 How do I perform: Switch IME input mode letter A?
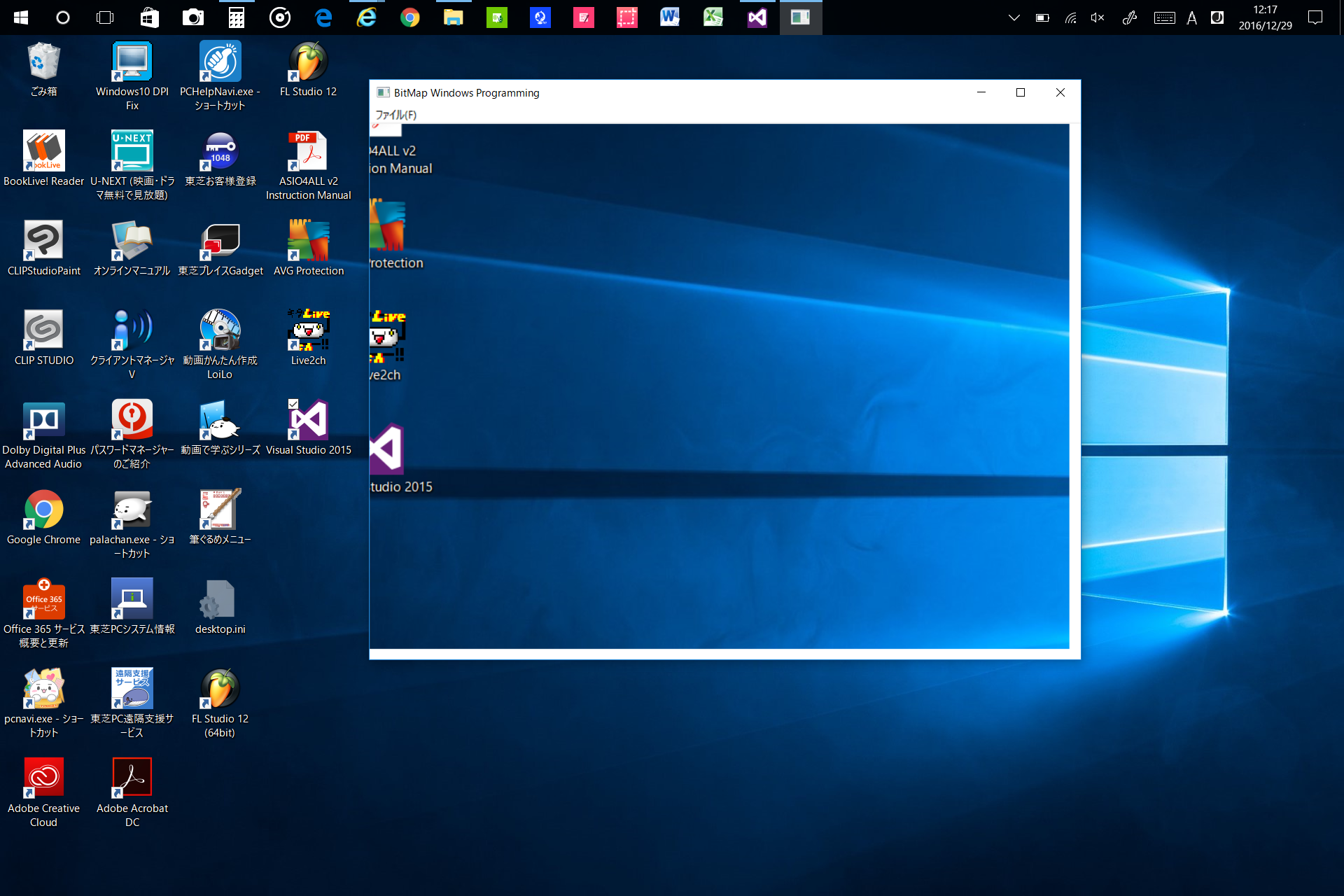tap(1191, 17)
